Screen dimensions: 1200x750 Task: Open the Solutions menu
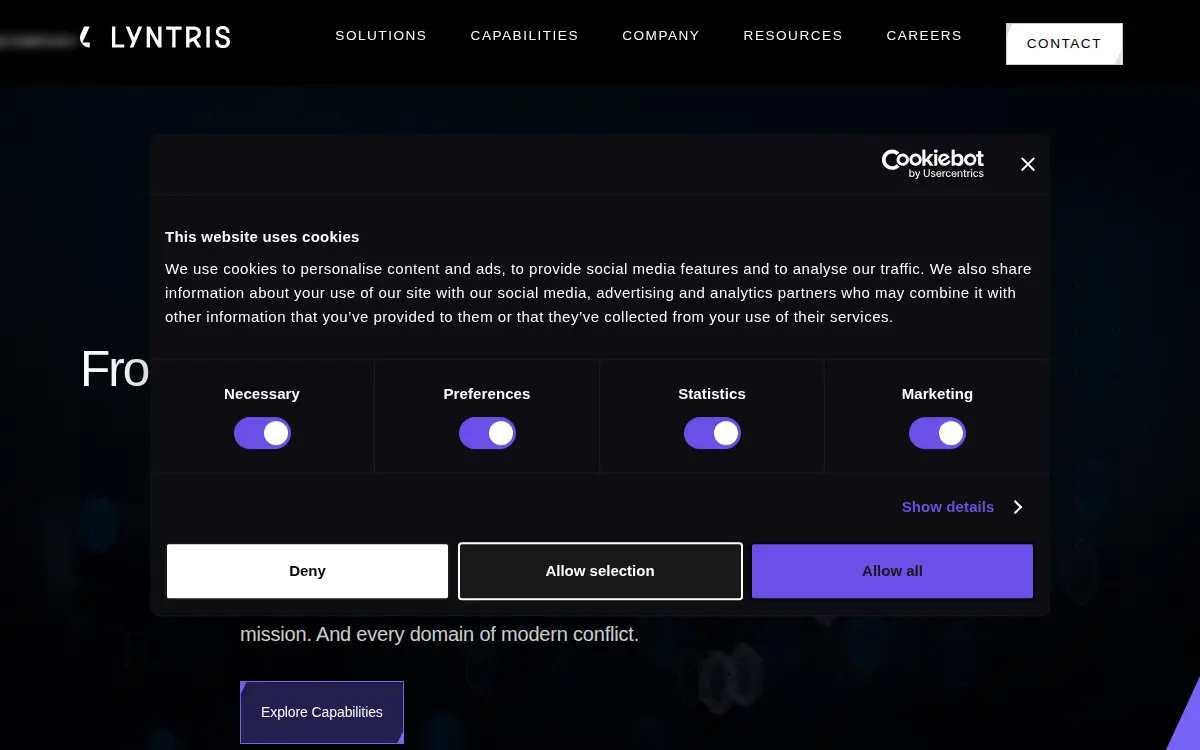click(x=381, y=35)
